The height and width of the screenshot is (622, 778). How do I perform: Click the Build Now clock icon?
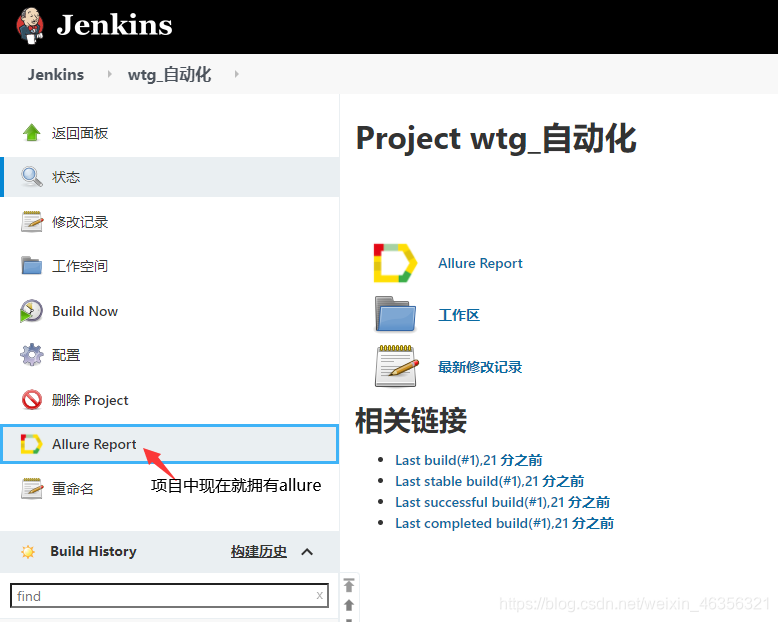(x=31, y=311)
